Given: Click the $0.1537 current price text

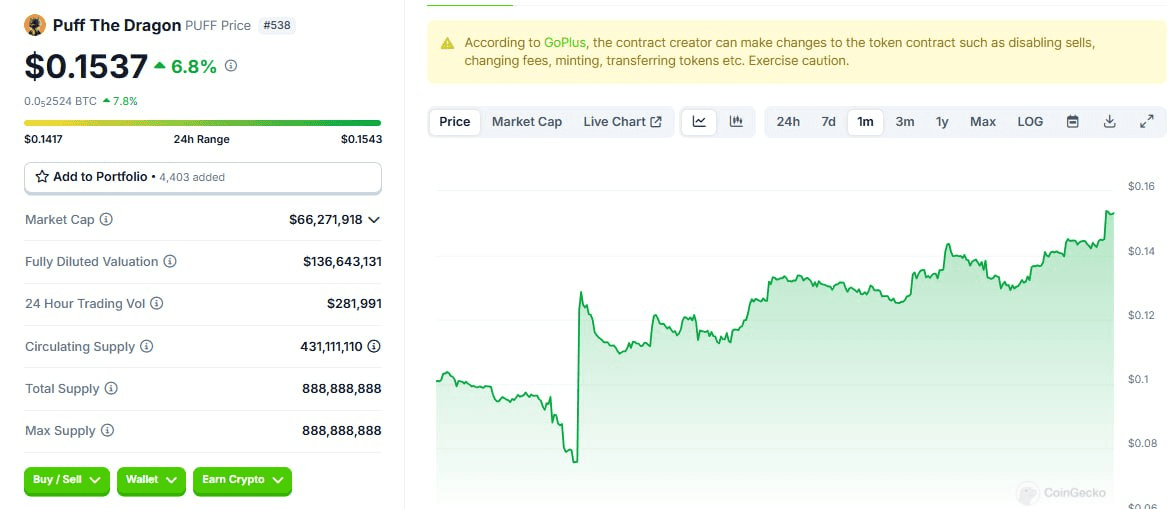Looking at the screenshot, I should [x=86, y=66].
